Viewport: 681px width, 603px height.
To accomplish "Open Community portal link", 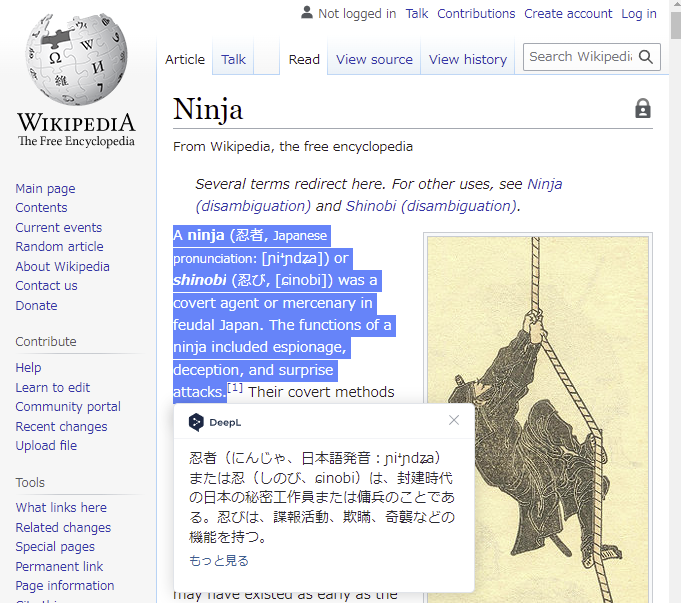I will [x=68, y=407].
